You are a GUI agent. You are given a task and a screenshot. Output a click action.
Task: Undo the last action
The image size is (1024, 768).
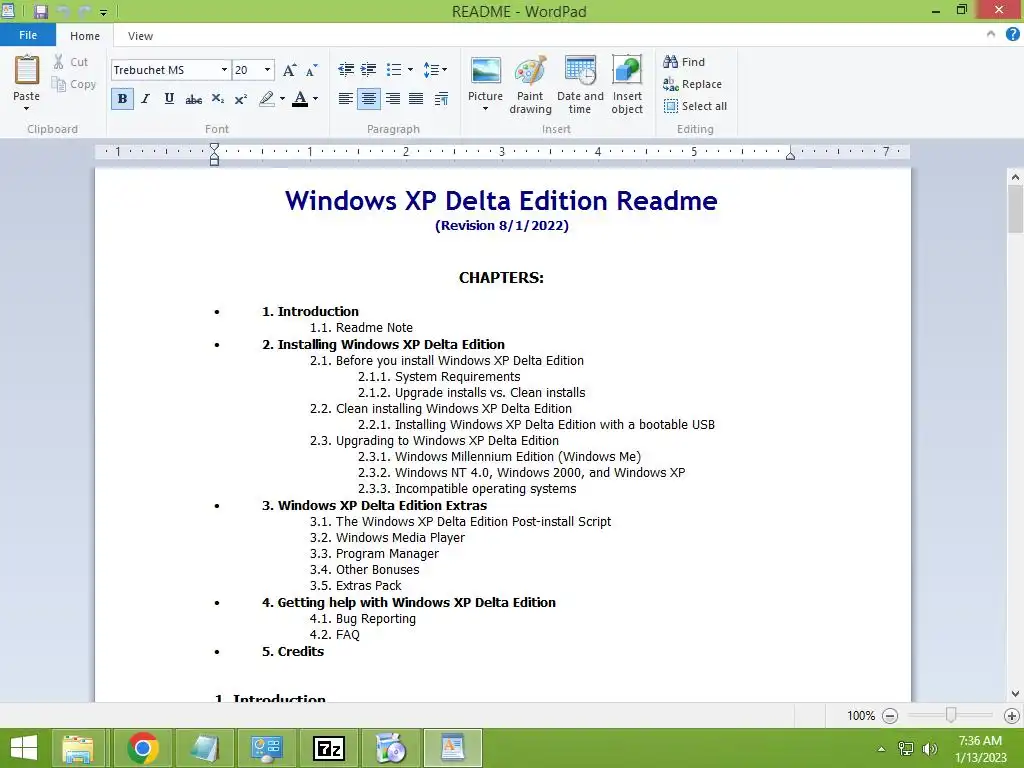coord(63,12)
